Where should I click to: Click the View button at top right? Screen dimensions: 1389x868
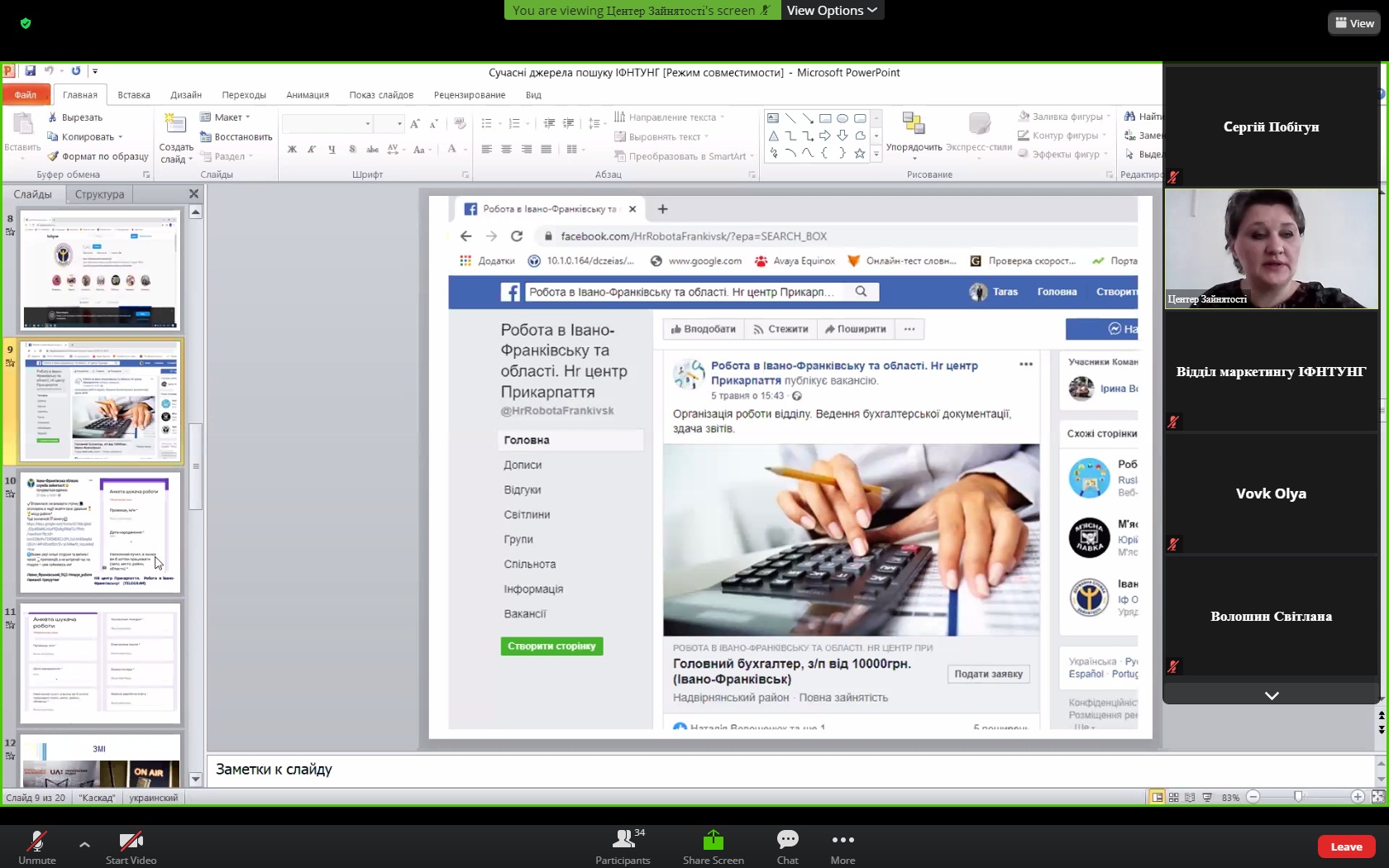(1354, 23)
